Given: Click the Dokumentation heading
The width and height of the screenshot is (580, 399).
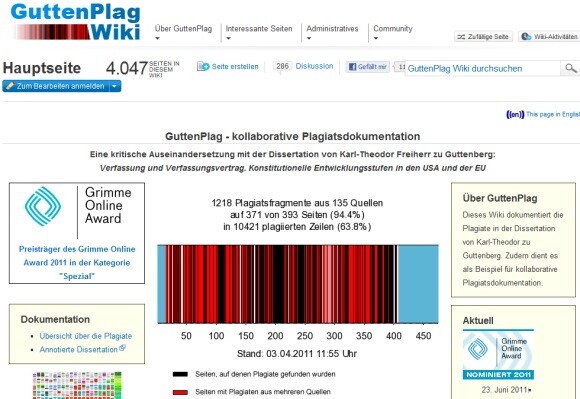Looking at the screenshot, I should (x=55, y=319).
